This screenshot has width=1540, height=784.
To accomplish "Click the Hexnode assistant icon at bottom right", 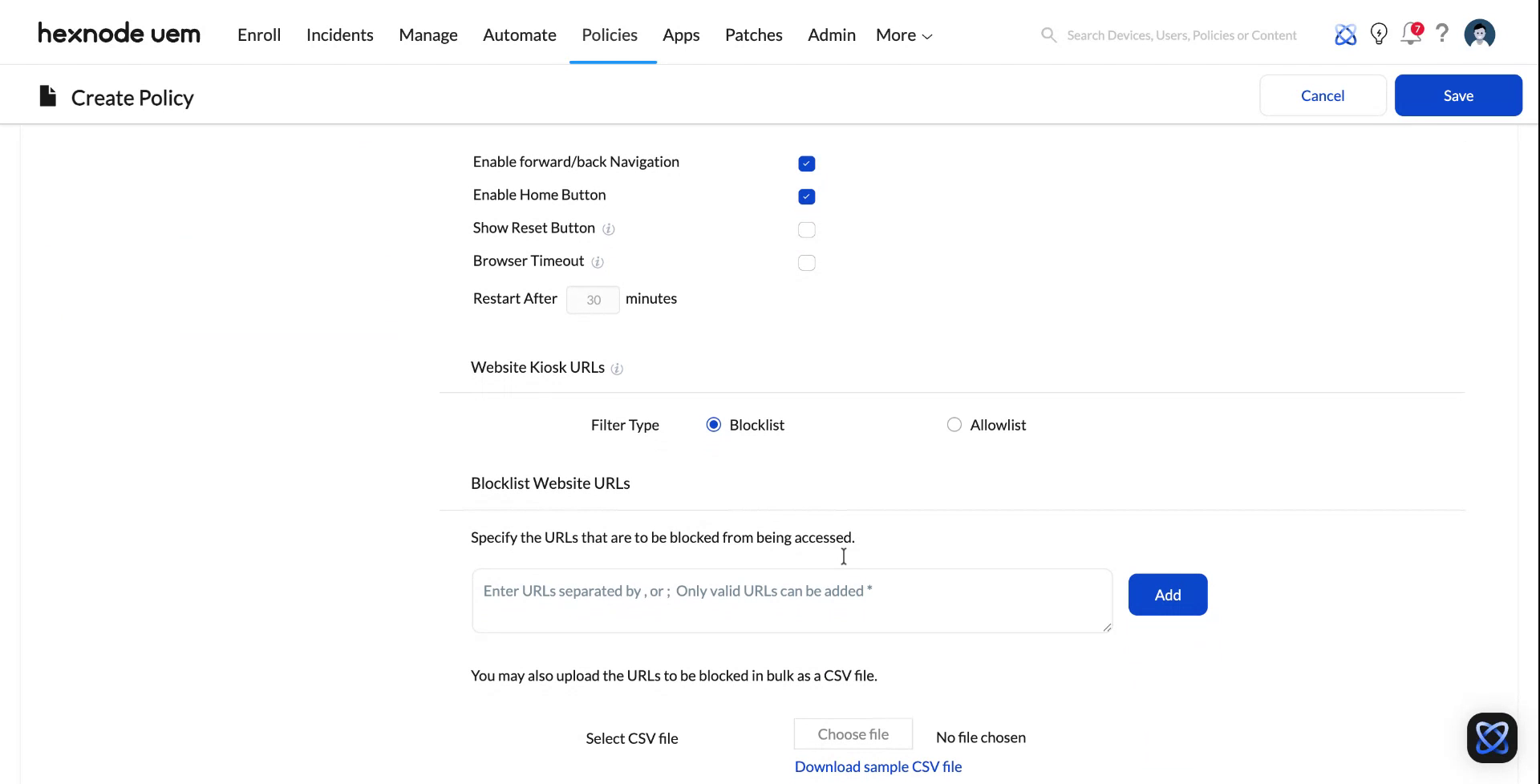I will (x=1493, y=738).
